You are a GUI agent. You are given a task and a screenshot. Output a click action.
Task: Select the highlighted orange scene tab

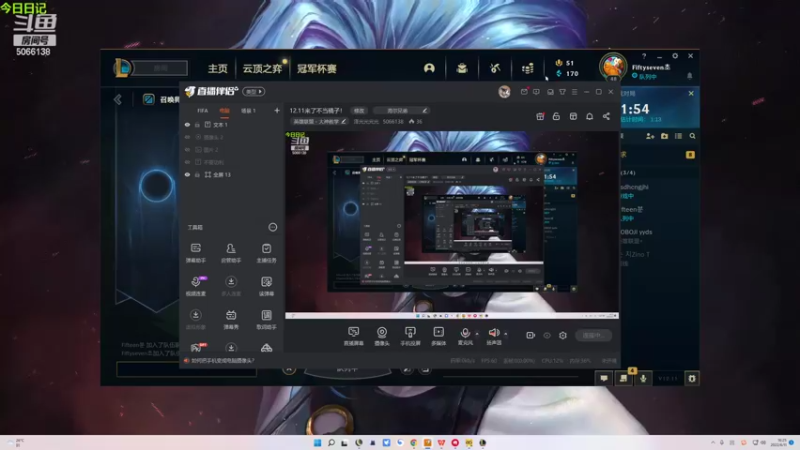click(224, 111)
